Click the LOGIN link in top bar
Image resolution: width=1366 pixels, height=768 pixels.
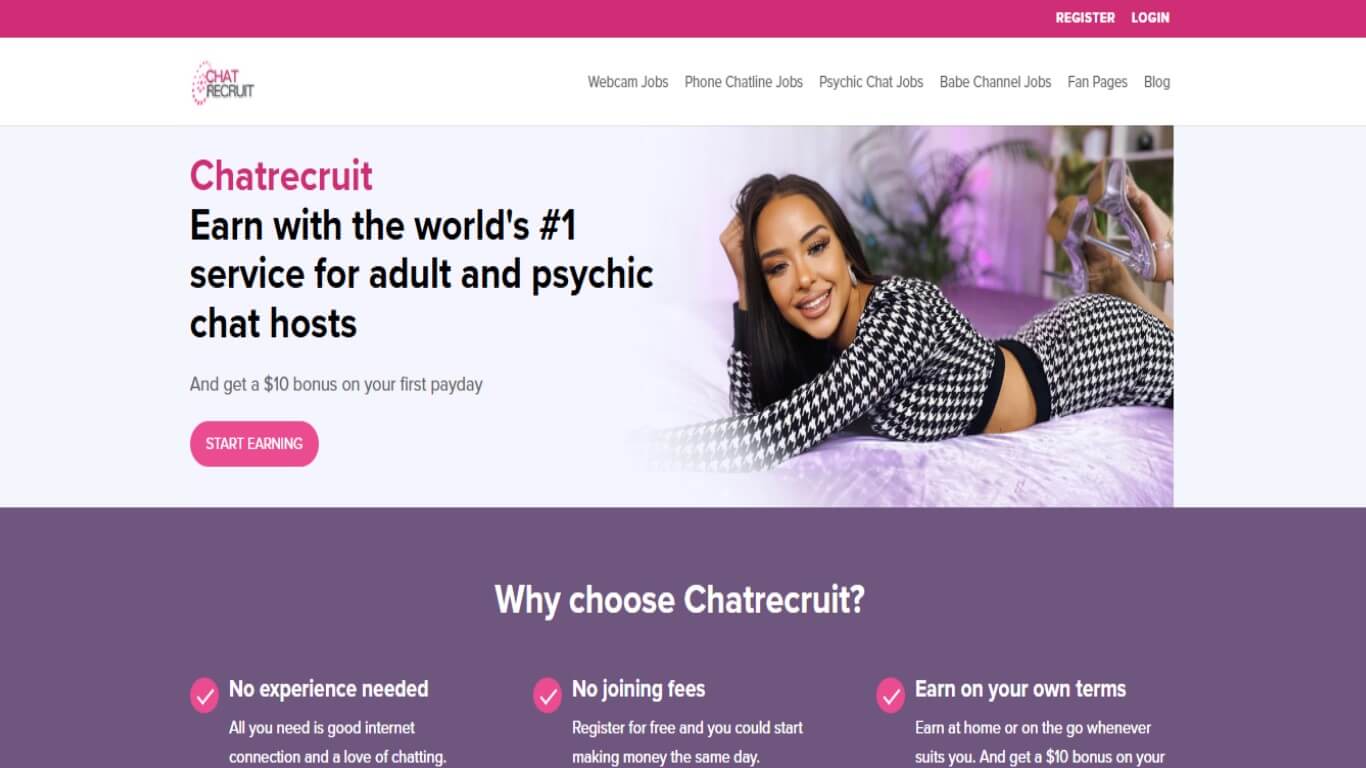coord(1150,18)
